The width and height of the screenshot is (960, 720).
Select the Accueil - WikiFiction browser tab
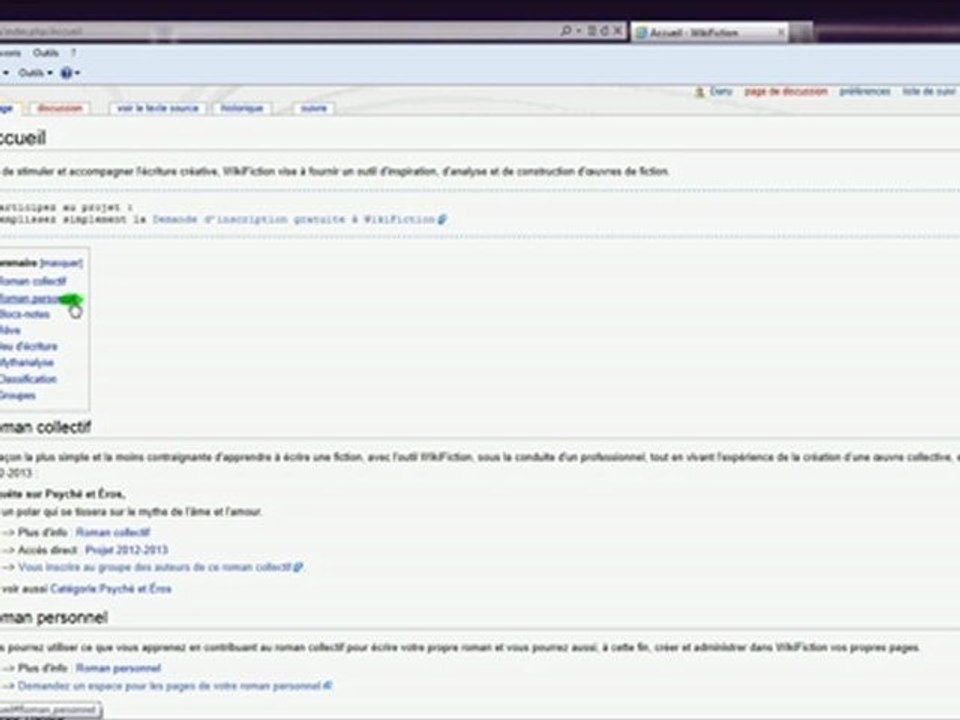[x=710, y=32]
